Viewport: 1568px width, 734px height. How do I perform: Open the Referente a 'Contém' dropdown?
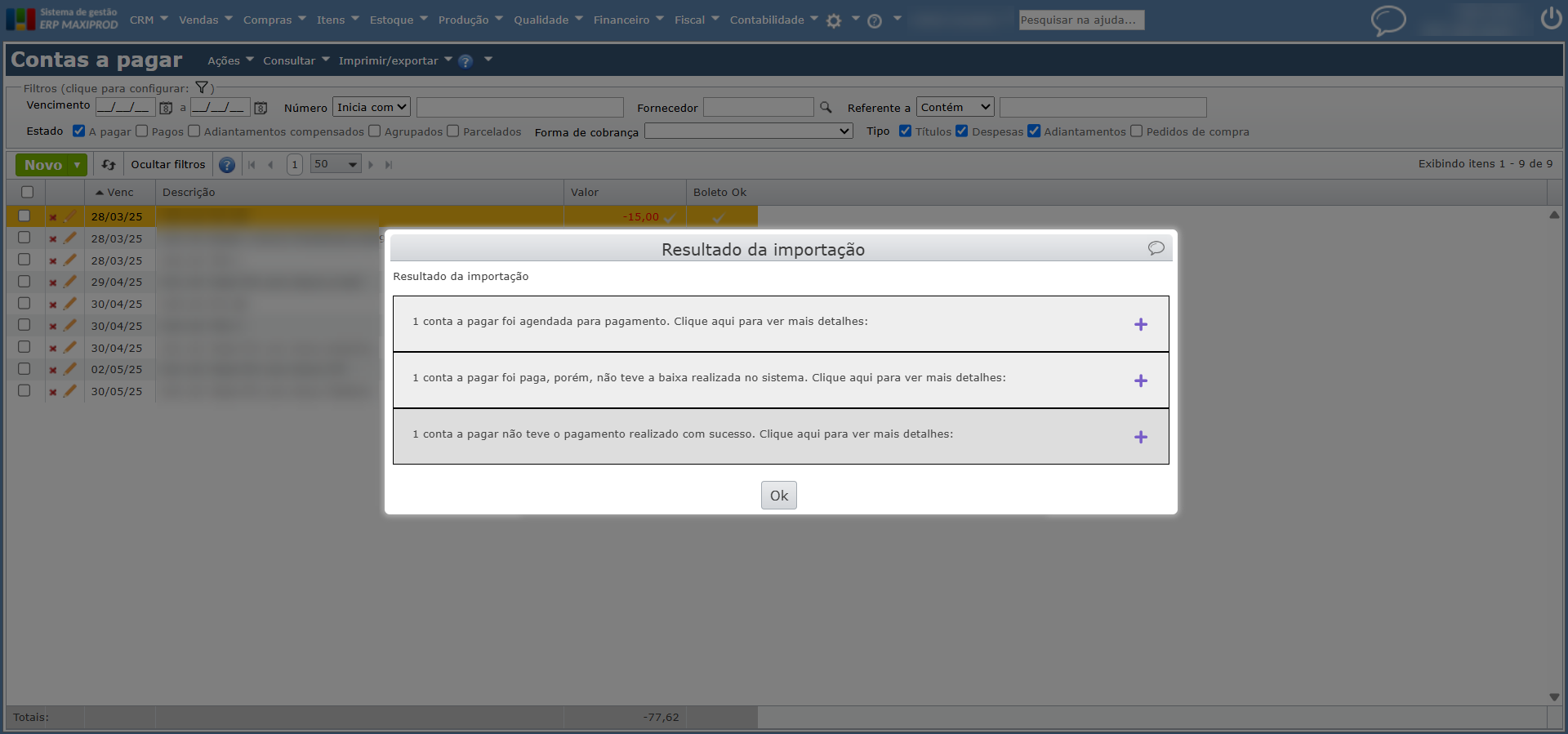(955, 107)
